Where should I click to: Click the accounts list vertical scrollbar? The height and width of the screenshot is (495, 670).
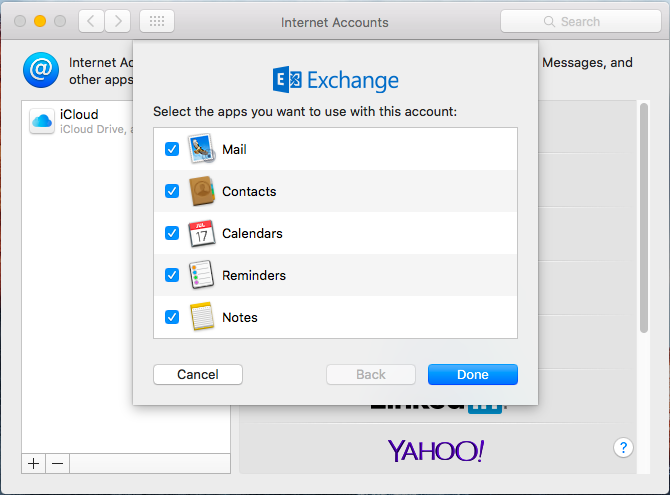point(643,220)
